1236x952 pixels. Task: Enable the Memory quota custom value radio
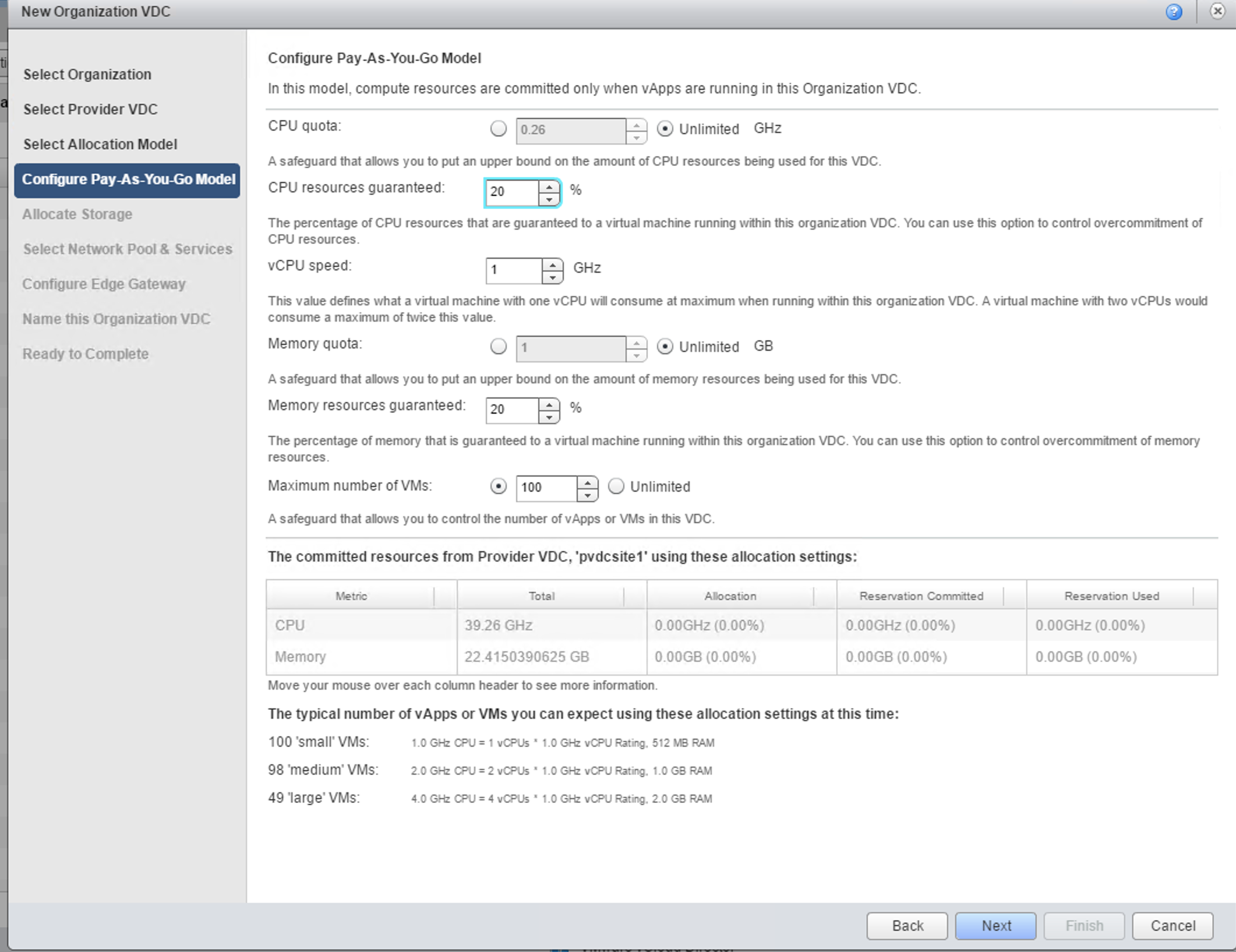(498, 347)
